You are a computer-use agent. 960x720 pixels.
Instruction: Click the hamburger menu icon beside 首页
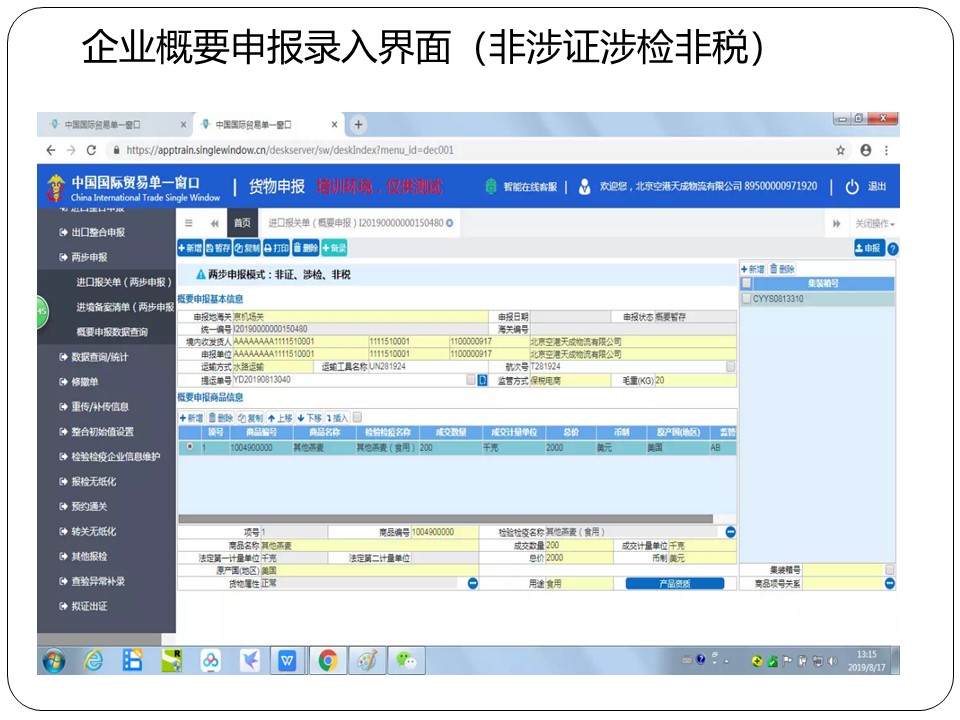coord(189,223)
